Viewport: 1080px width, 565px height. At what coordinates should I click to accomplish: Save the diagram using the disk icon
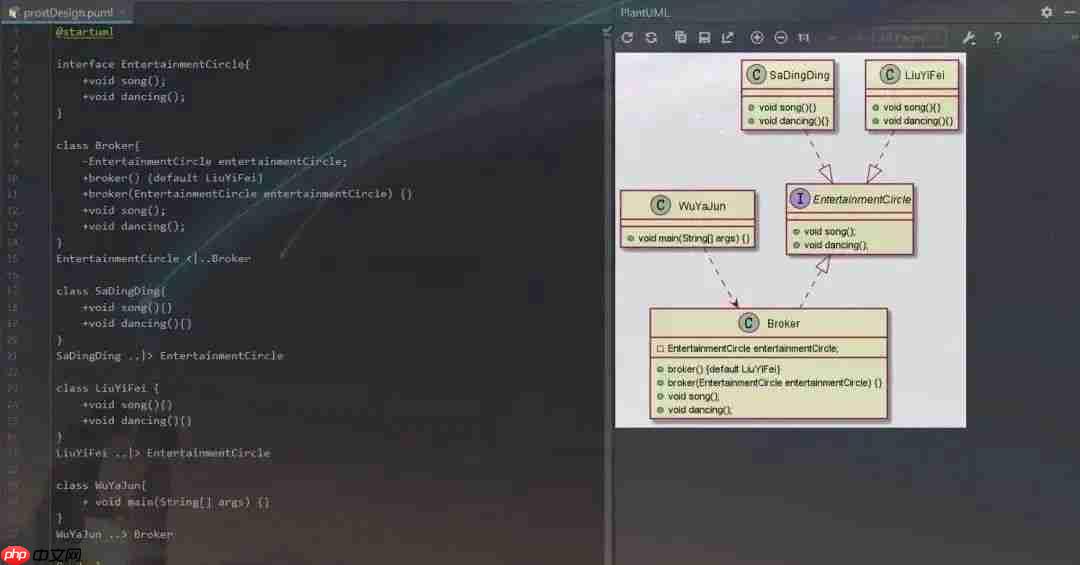(704, 38)
